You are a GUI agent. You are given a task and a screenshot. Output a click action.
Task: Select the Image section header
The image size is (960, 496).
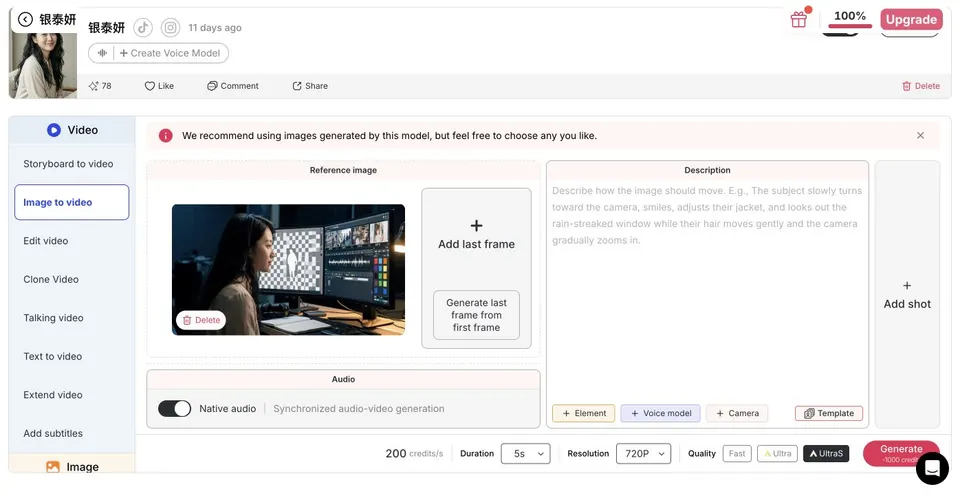[72, 466]
